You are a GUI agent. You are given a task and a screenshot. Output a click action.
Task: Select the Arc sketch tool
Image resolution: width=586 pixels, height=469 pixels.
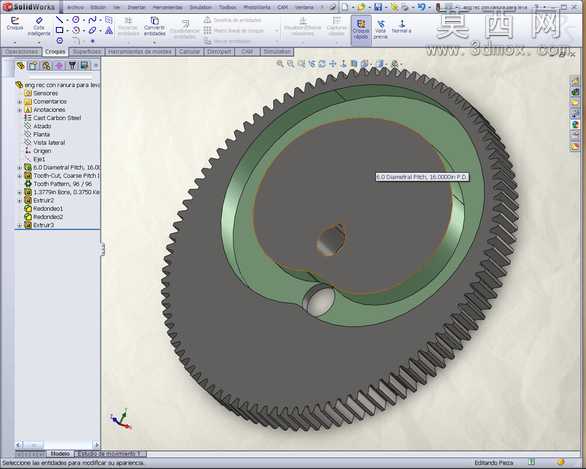(x=75, y=30)
